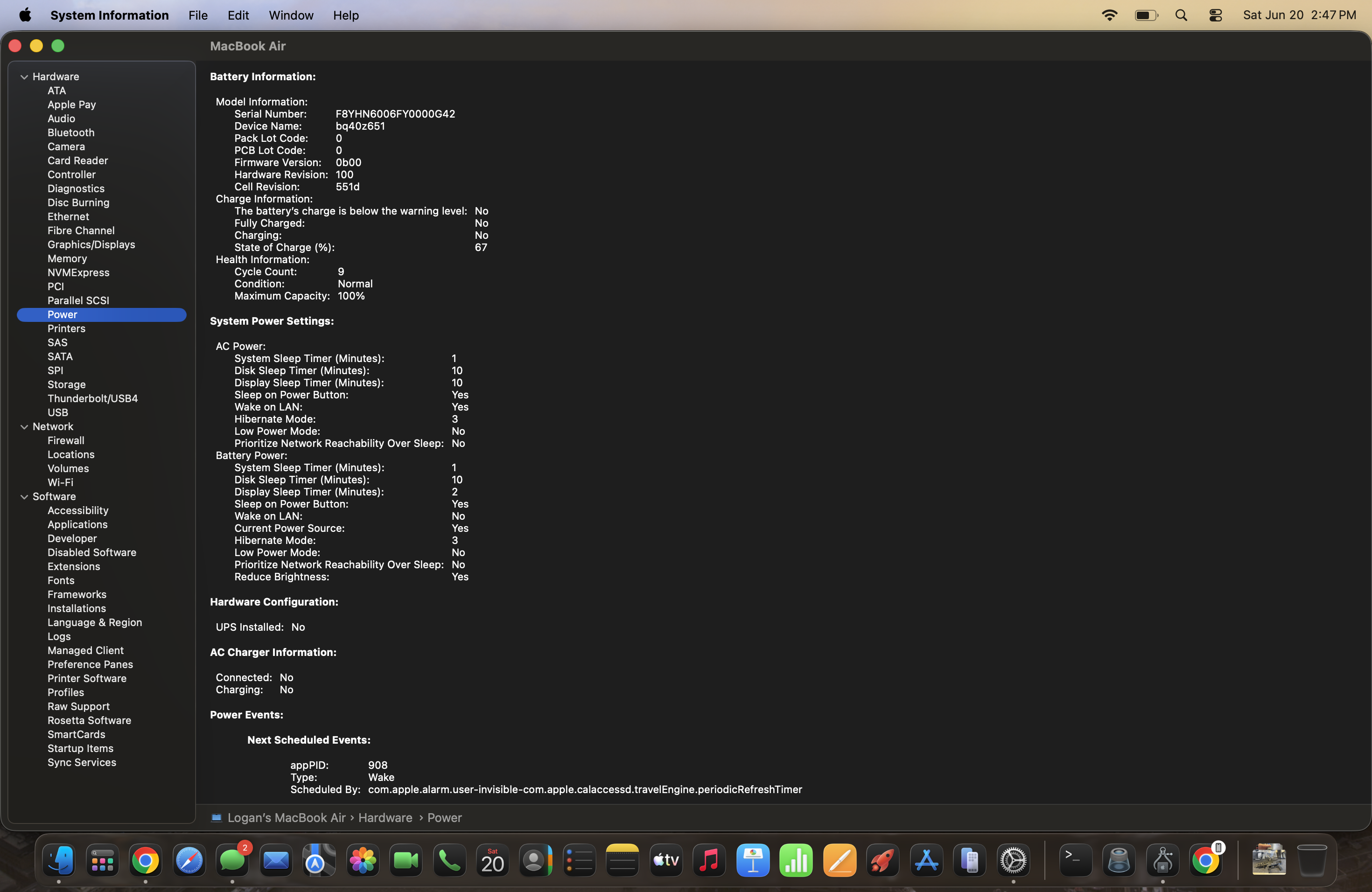Viewport: 1372px width, 892px height.
Task: Select Installations in the sidebar
Action: [x=77, y=608]
